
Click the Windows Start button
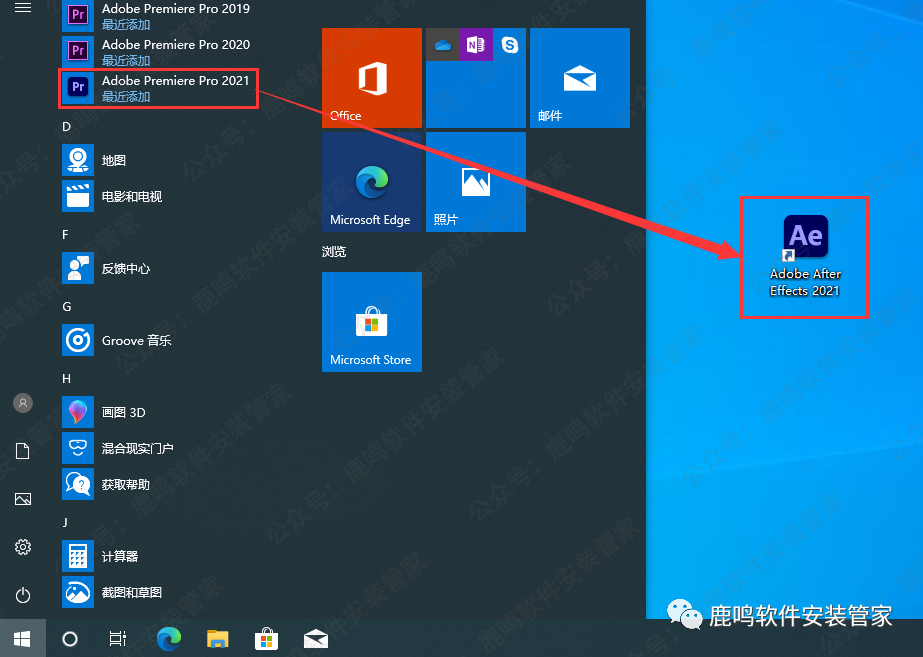pyautogui.click(x=22, y=638)
